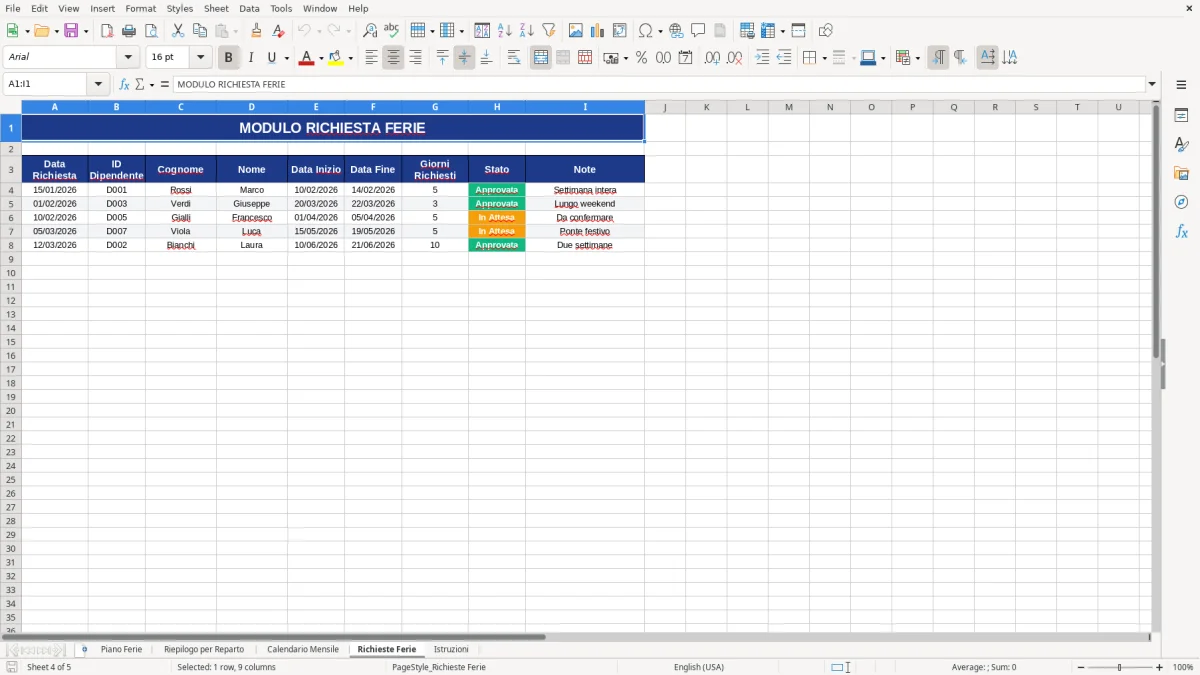Click the Clear Direct Formatting icon
This screenshot has height=675, width=1200.
point(278,31)
